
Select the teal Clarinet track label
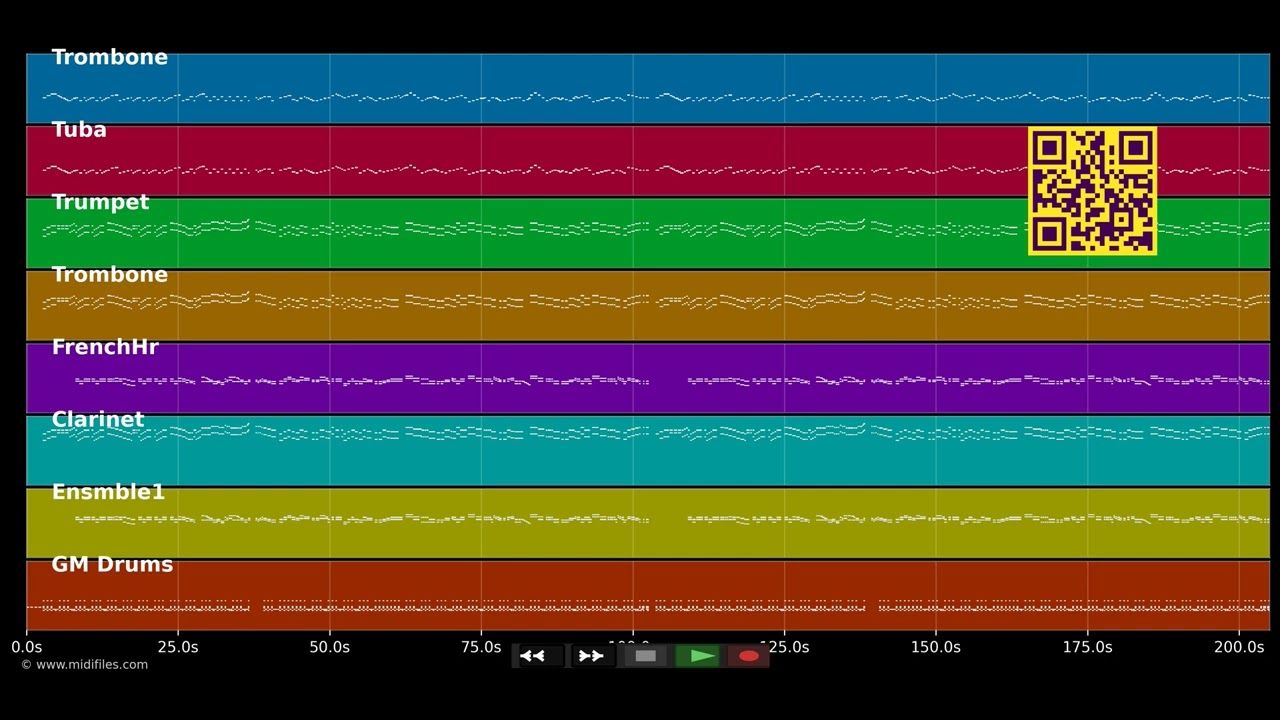coord(98,420)
